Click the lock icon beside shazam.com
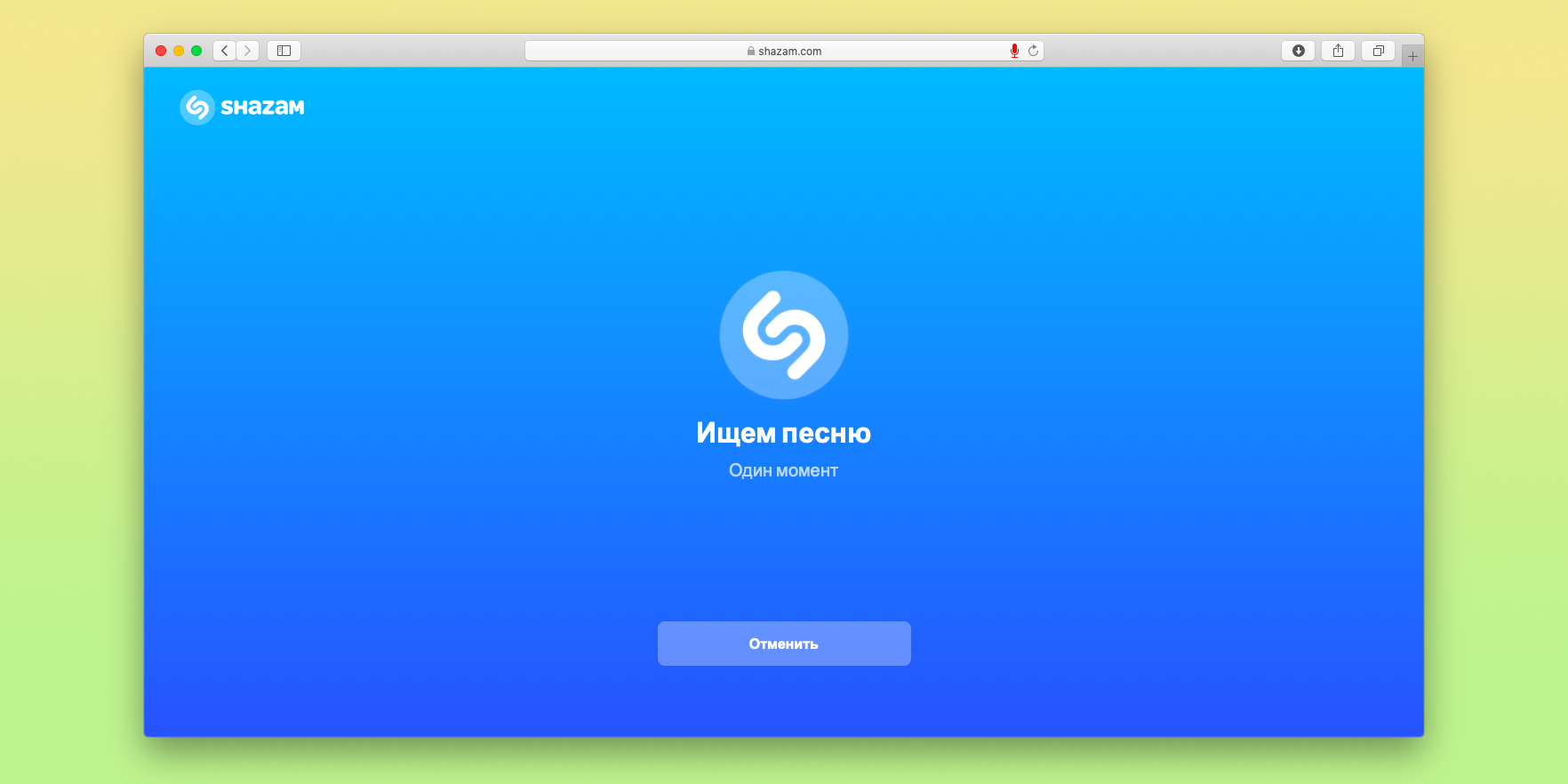The height and width of the screenshot is (784, 1568). 751,51
